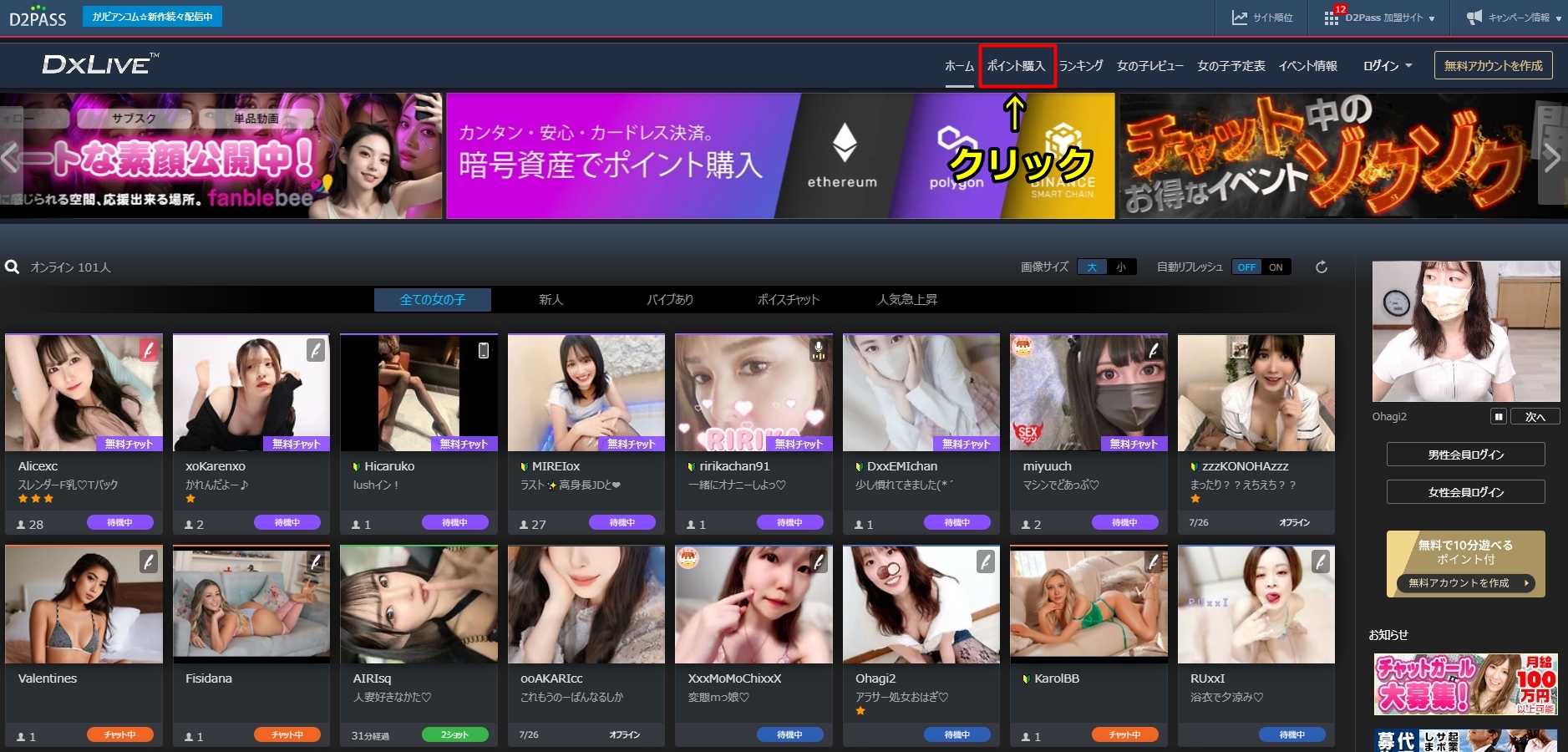
Task: Set image size to 小
Action: coord(1121,267)
